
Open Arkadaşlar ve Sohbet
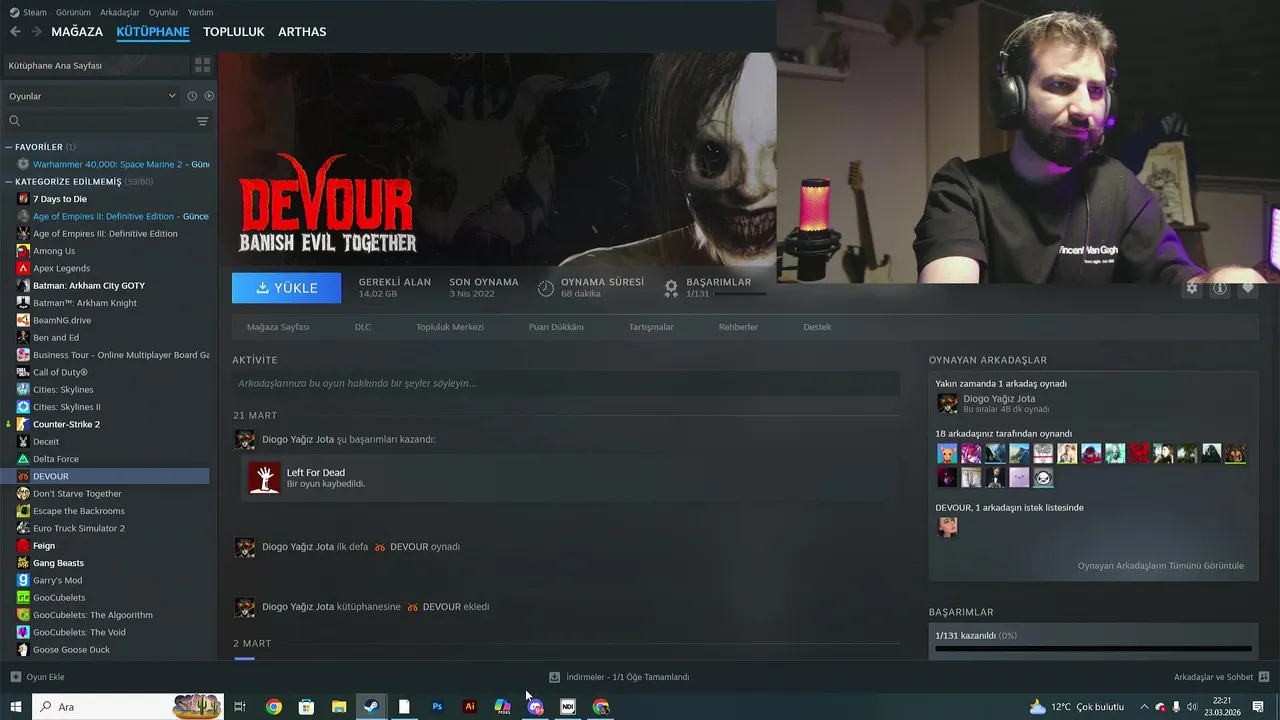1213,677
